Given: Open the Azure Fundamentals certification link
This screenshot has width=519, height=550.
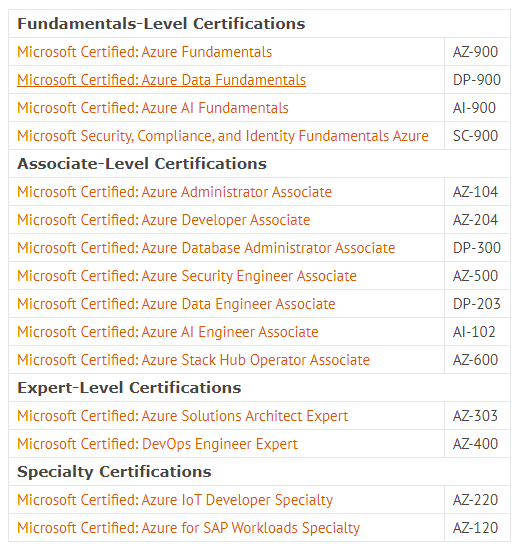Looking at the screenshot, I should pos(144,52).
